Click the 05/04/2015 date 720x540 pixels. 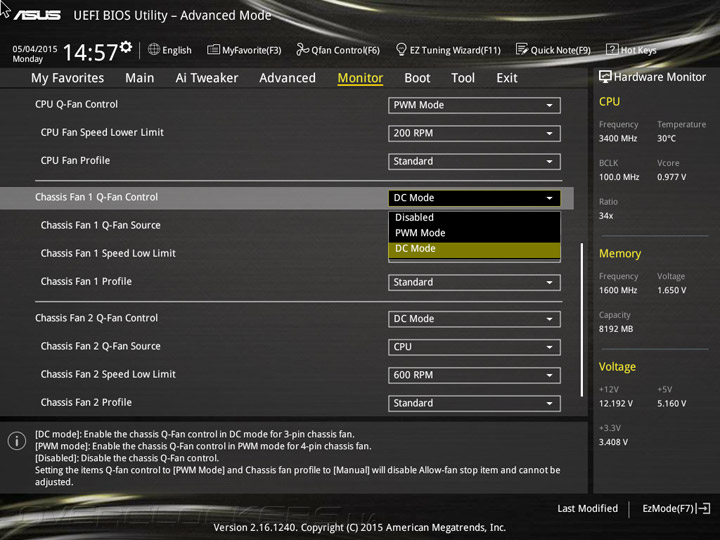(35, 49)
